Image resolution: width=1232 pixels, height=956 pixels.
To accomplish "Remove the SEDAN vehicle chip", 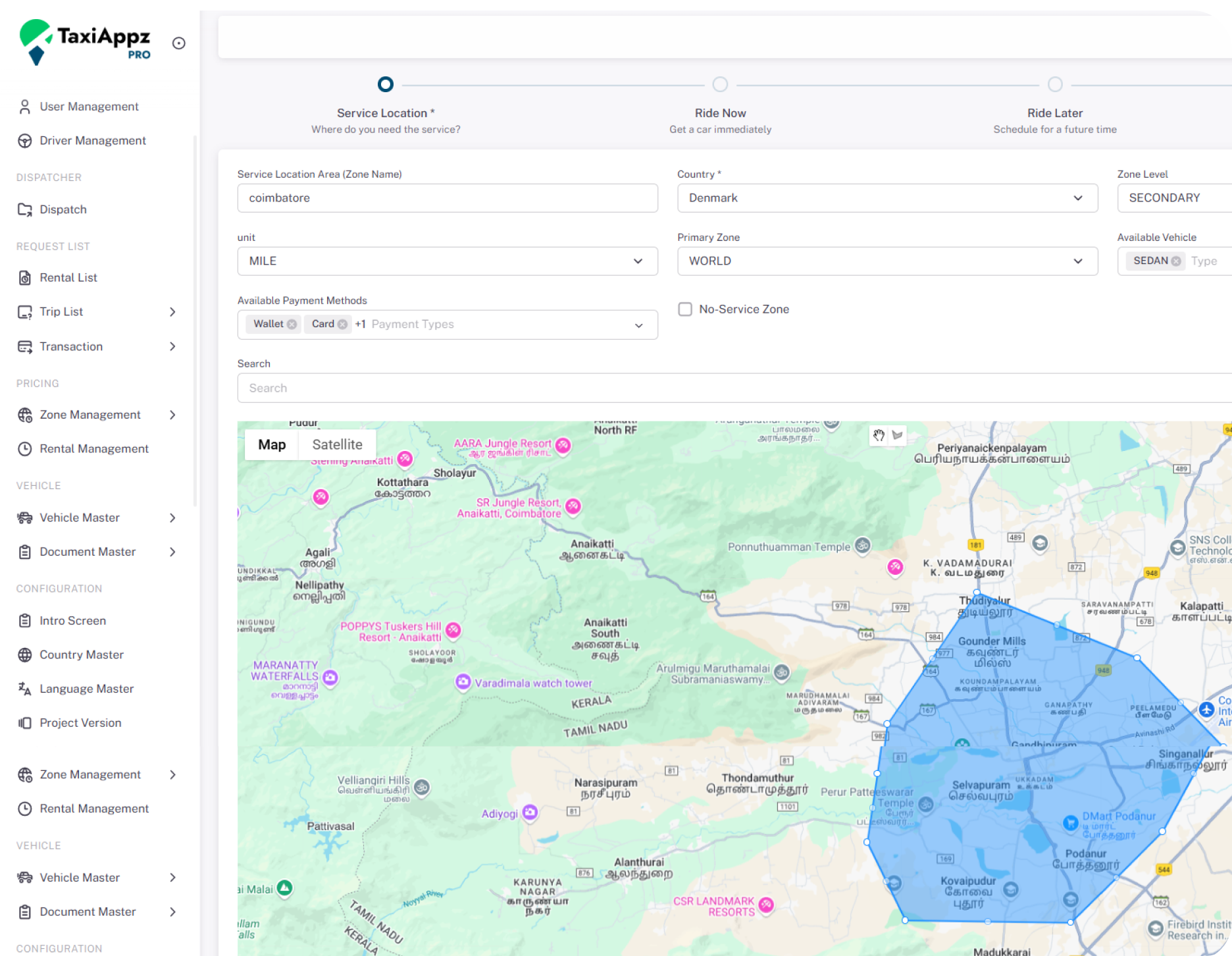I will 1175,261.
